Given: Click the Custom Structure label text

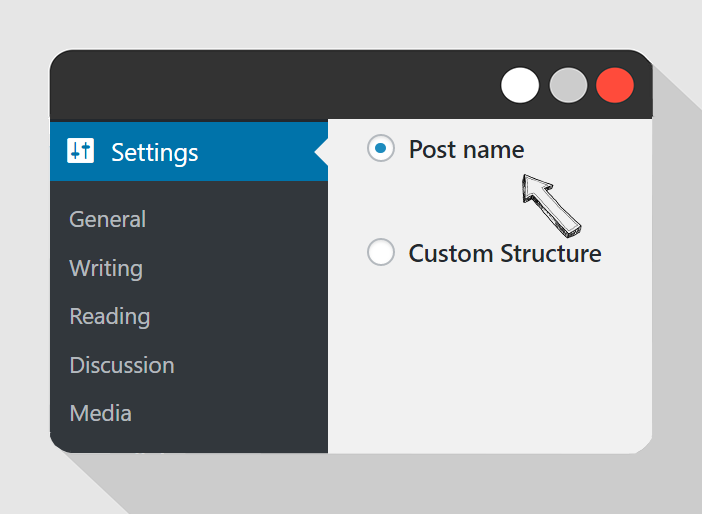Looking at the screenshot, I should pos(505,253).
